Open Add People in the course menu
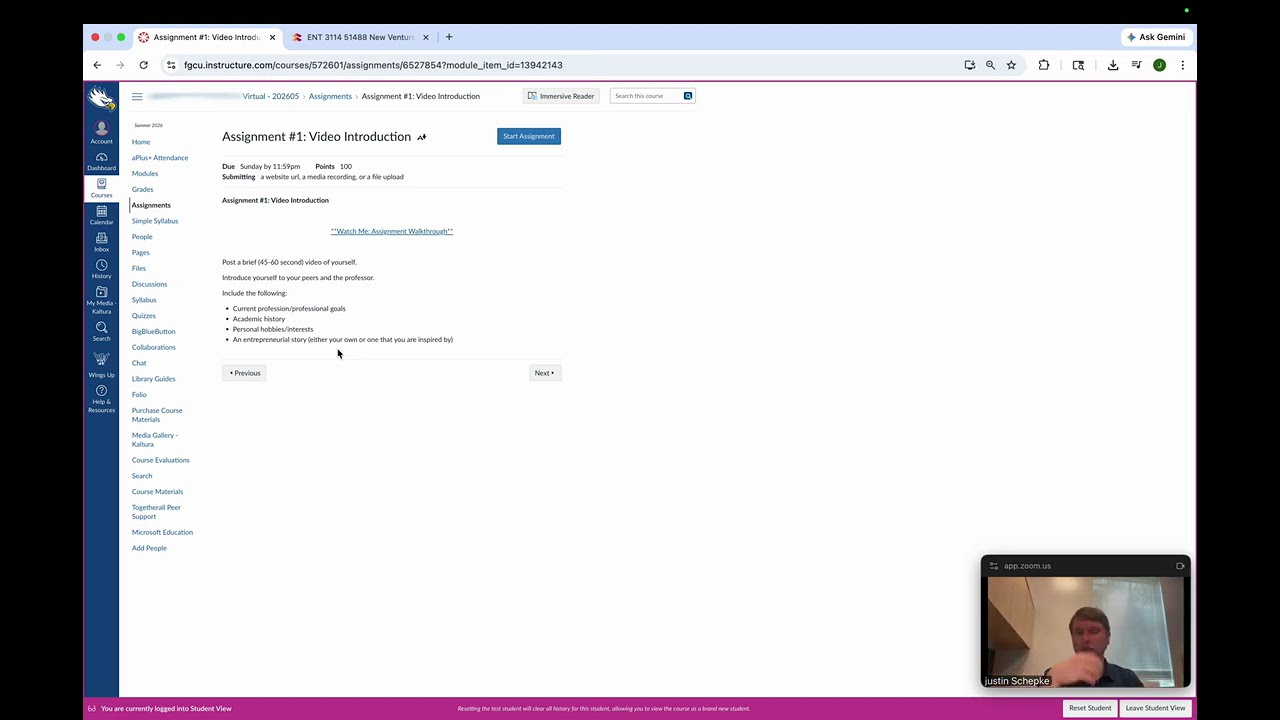 point(149,548)
